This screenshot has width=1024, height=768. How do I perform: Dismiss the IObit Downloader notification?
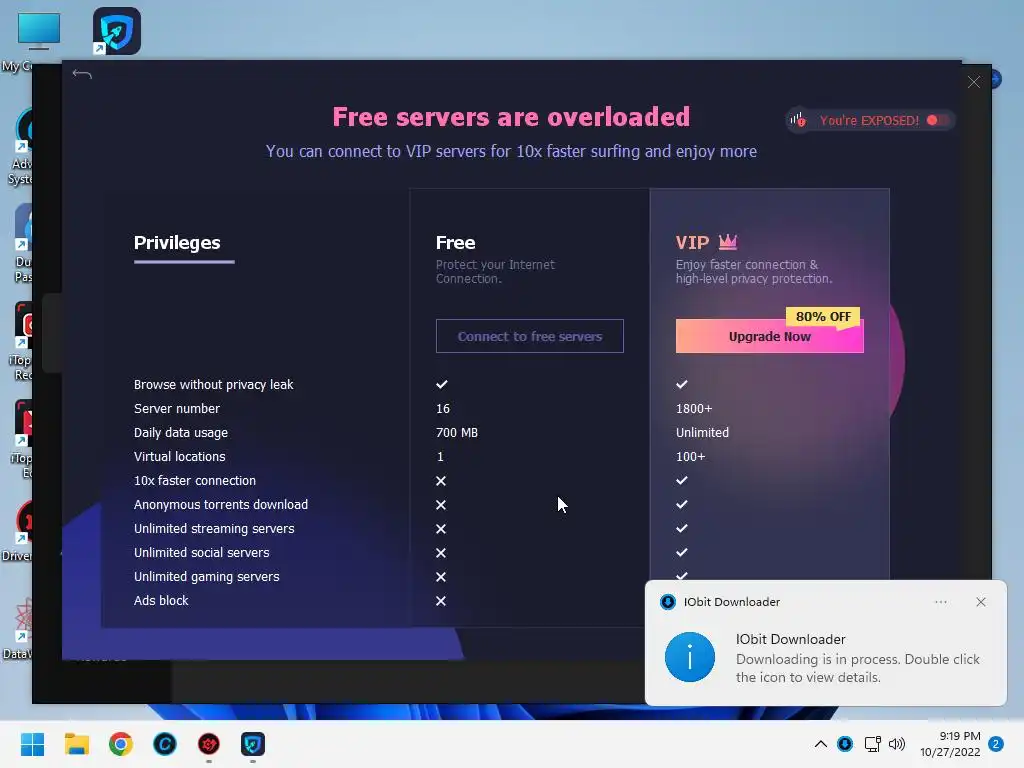coord(981,602)
